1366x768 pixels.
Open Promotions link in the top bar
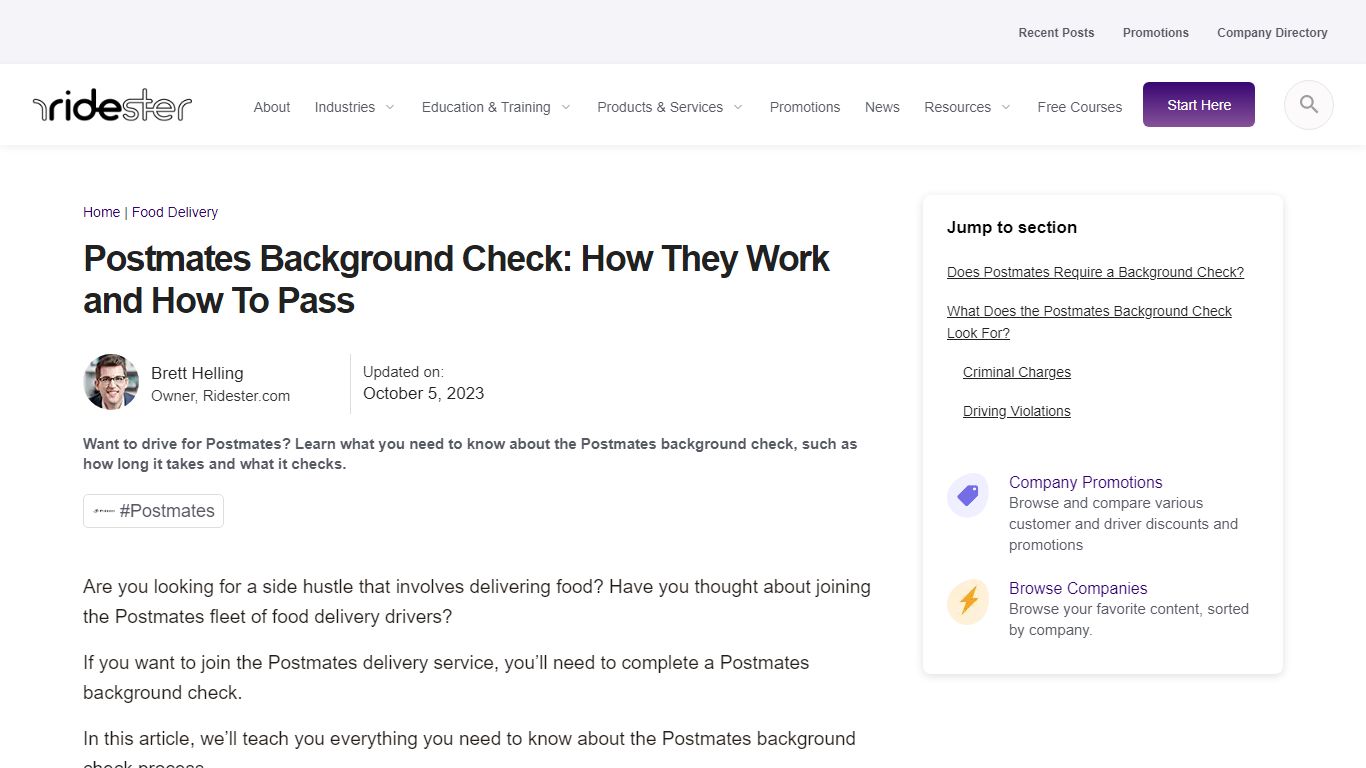[x=1156, y=33]
